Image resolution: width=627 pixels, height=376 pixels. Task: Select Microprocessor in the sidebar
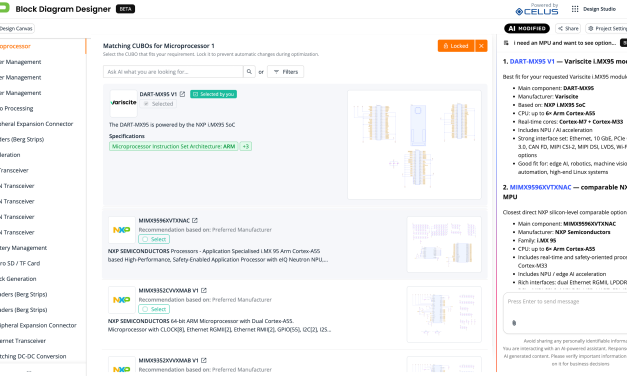point(42,46)
